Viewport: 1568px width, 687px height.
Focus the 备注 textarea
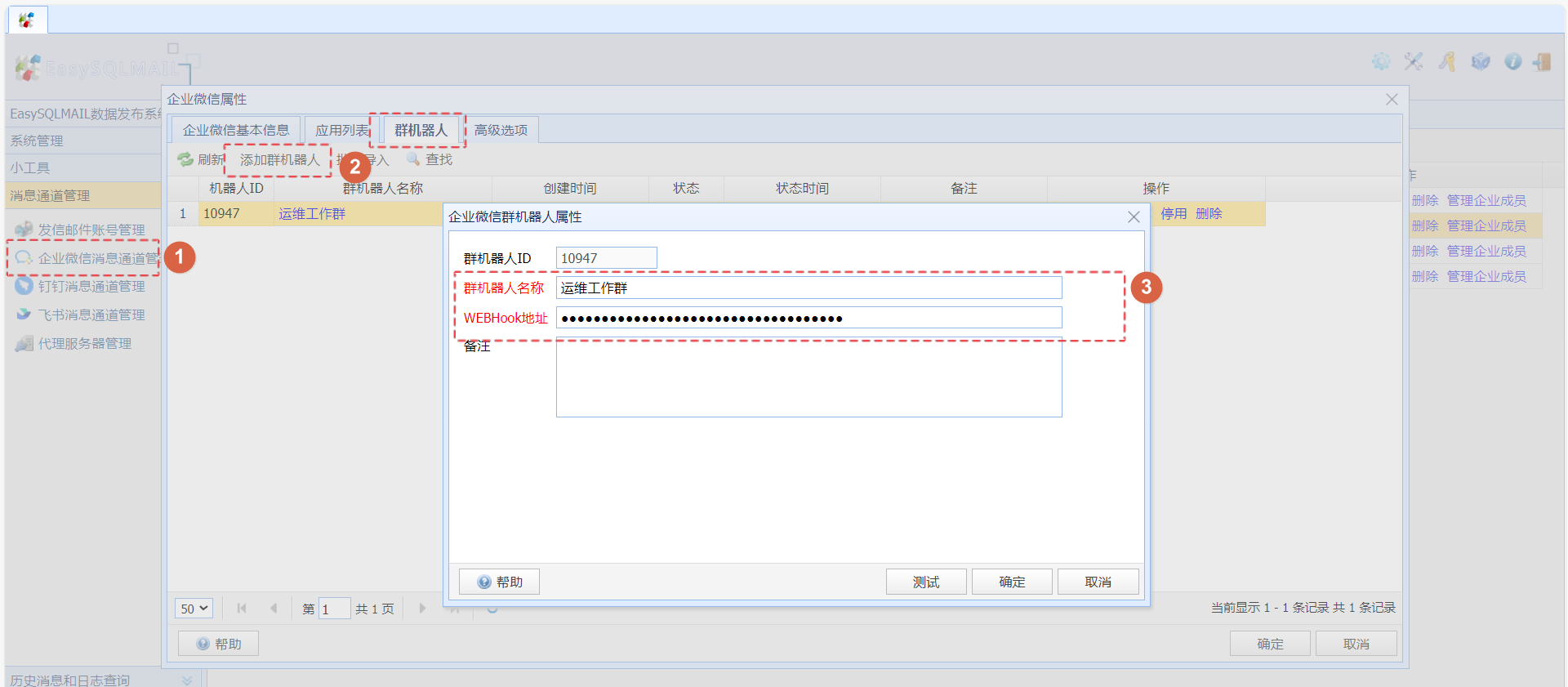pyautogui.click(x=809, y=377)
